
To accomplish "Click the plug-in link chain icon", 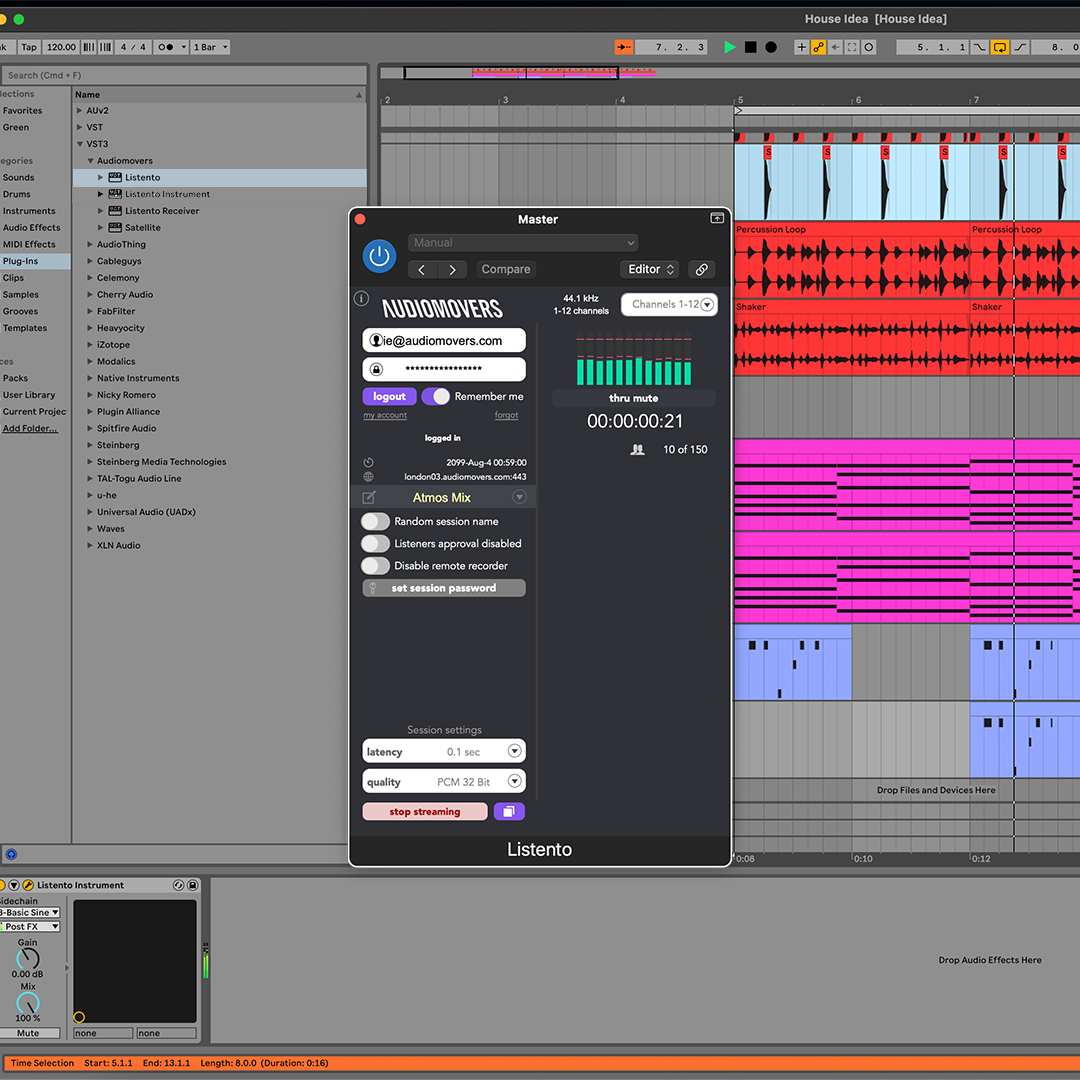I will coord(701,269).
